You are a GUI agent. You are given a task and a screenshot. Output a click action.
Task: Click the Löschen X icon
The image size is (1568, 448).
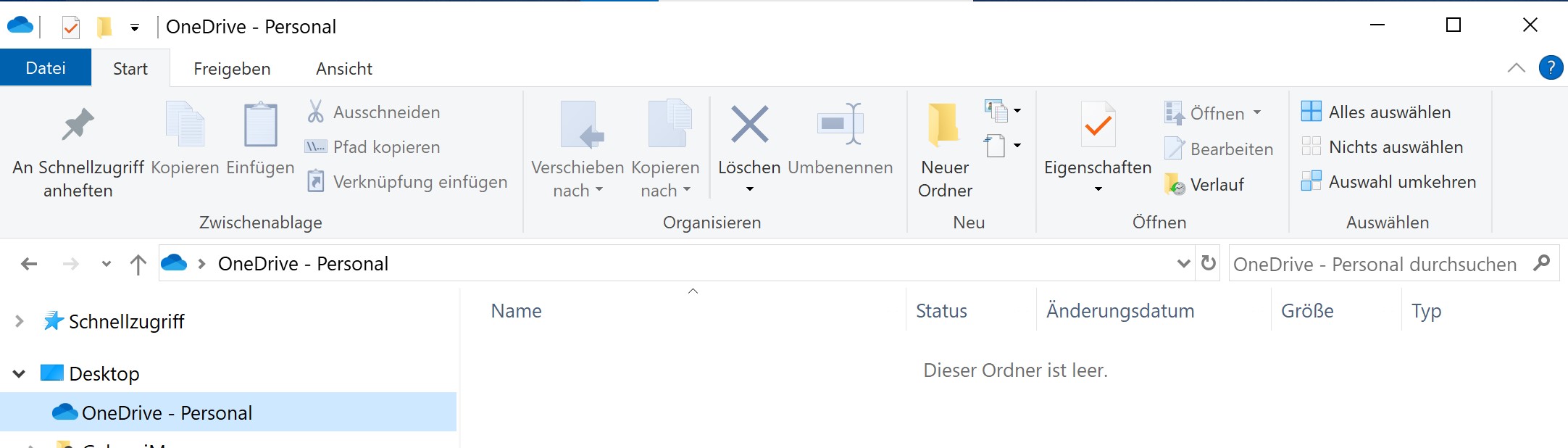tap(749, 124)
